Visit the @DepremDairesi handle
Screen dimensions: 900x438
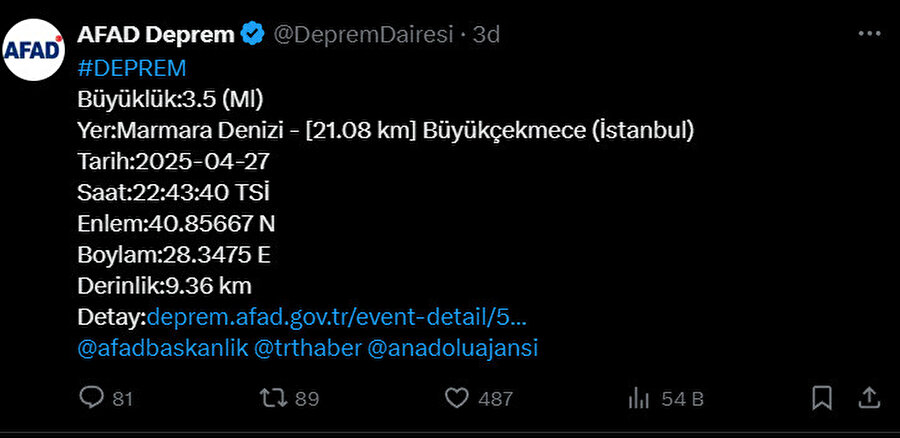click(x=363, y=35)
